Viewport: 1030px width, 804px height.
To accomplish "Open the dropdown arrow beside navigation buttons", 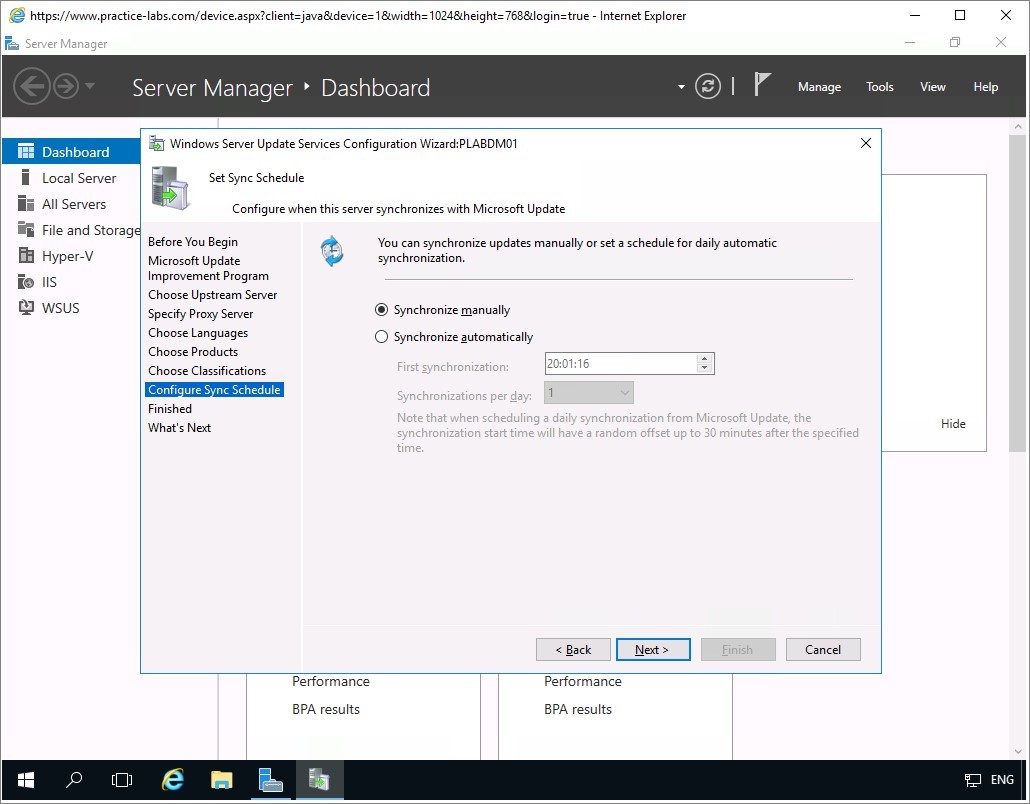I will tap(90, 86).
